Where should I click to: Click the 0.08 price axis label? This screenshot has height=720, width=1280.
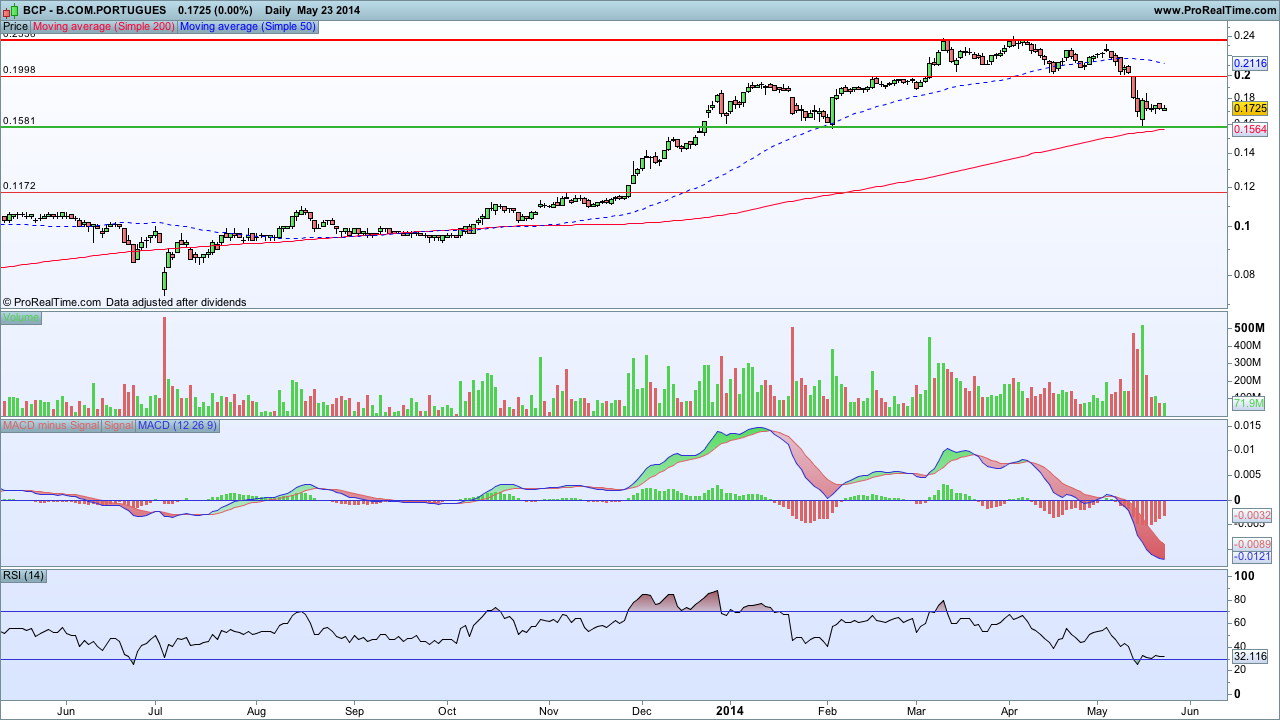tap(1245, 274)
